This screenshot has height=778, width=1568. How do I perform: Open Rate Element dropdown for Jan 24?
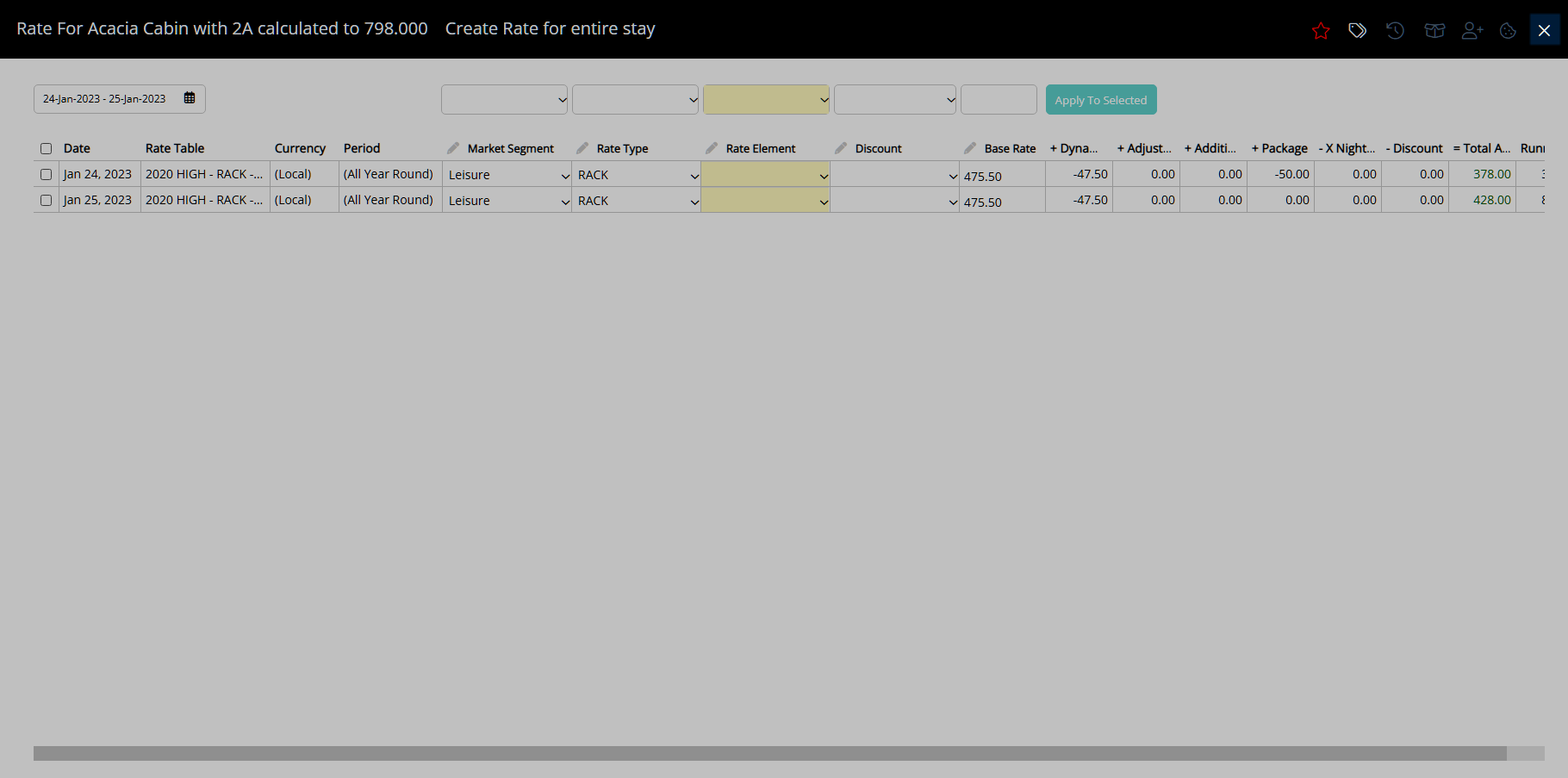(766, 175)
